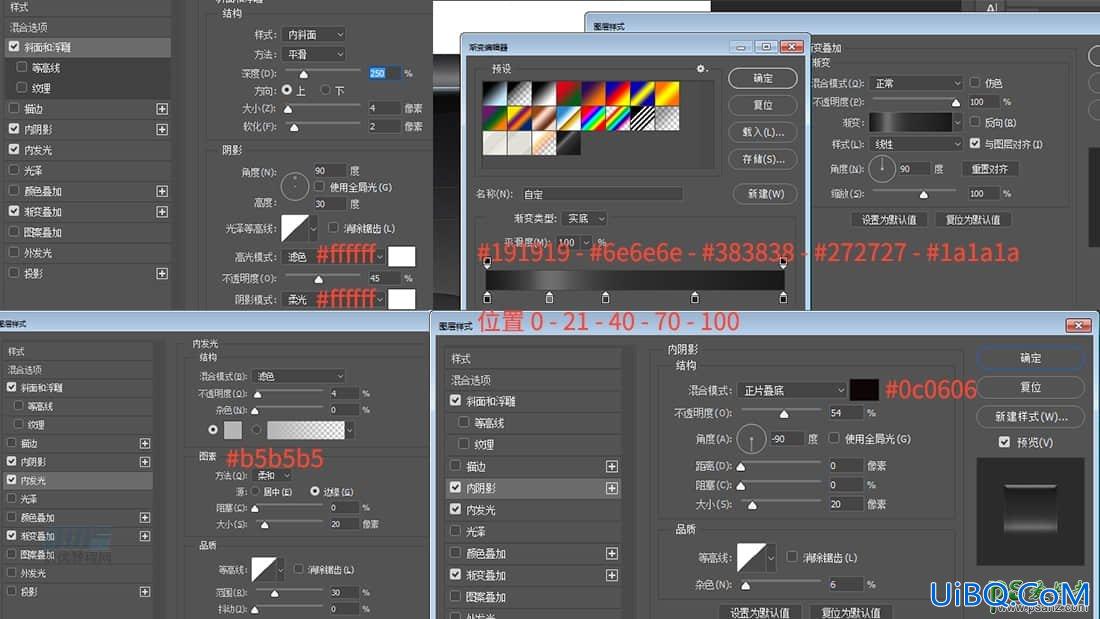Select the 下 direction radio button
The height and width of the screenshot is (619, 1100).
326,90
